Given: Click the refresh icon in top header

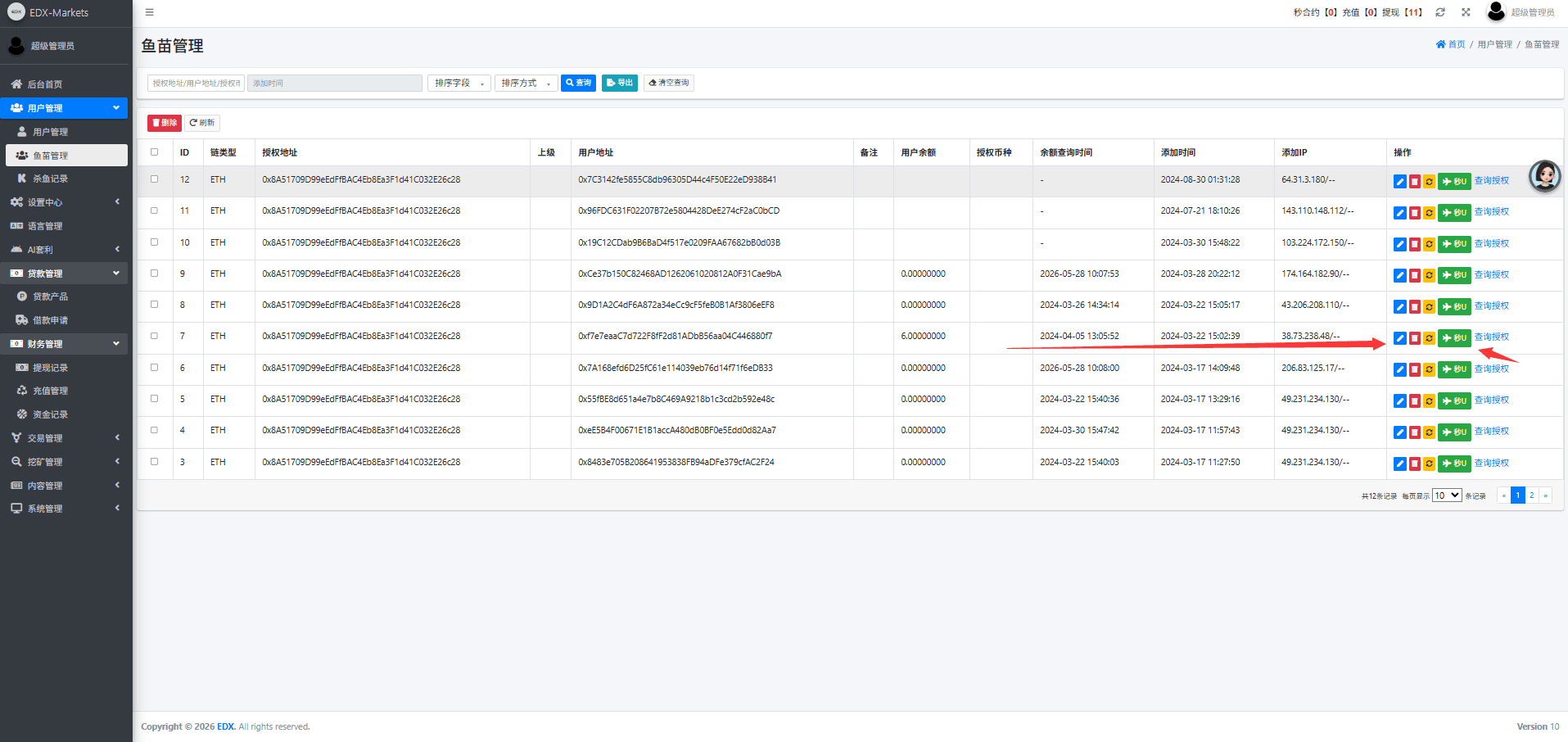Looking at the screenshot, I should [x=1440, y=12].
